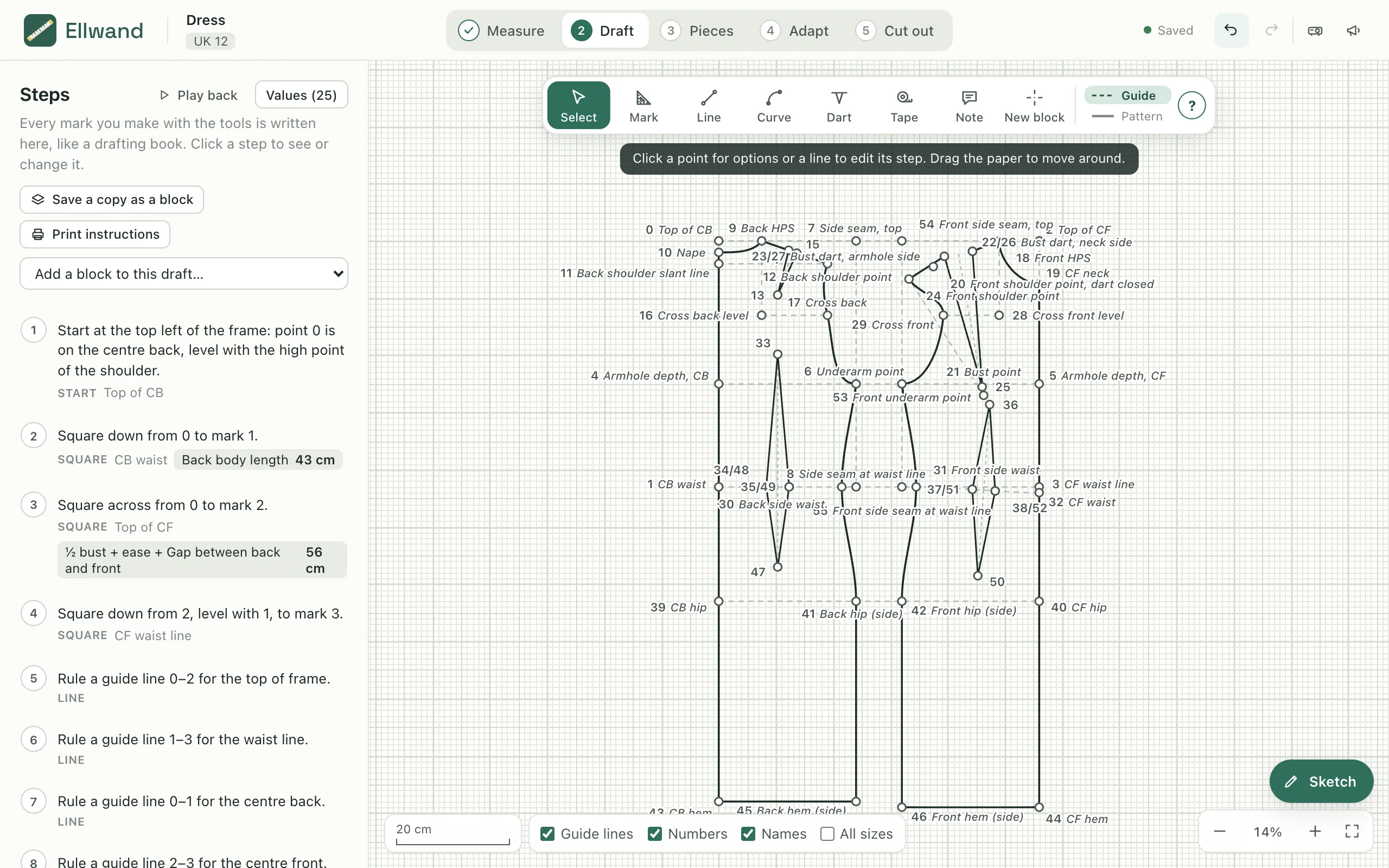Viewport: 1389px width, 868px height.
Task: Choose the Line drawing tool
Action: [708, 106]
